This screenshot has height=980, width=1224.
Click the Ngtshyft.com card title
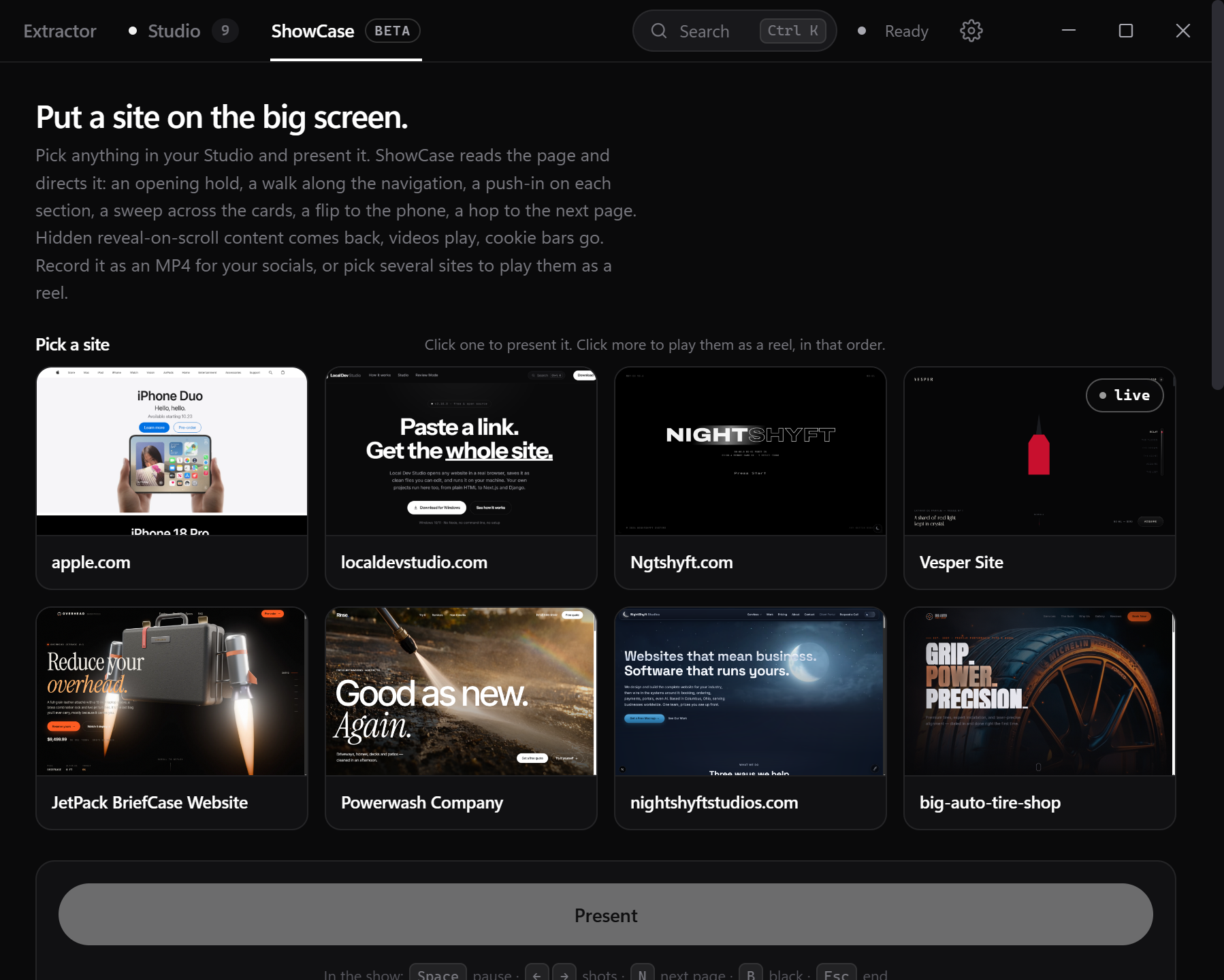point(681,563)
